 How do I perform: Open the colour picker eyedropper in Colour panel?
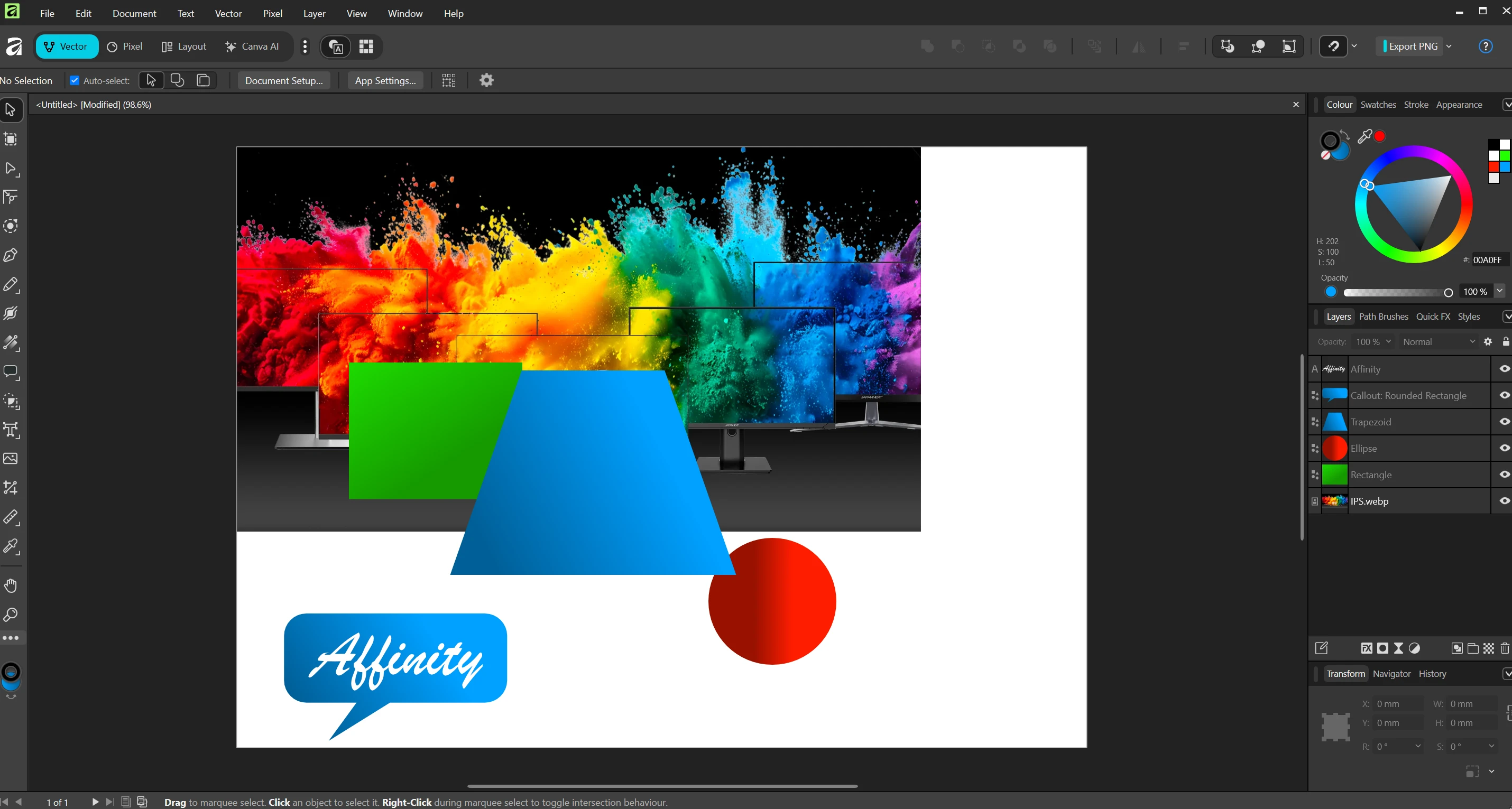pos(1365,137)
